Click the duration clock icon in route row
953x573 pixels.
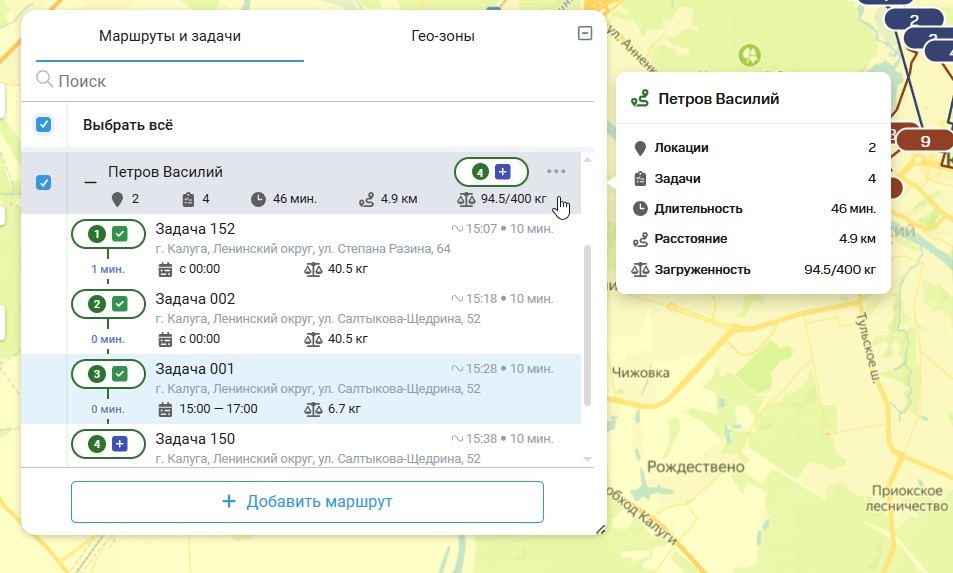(259, 199)
